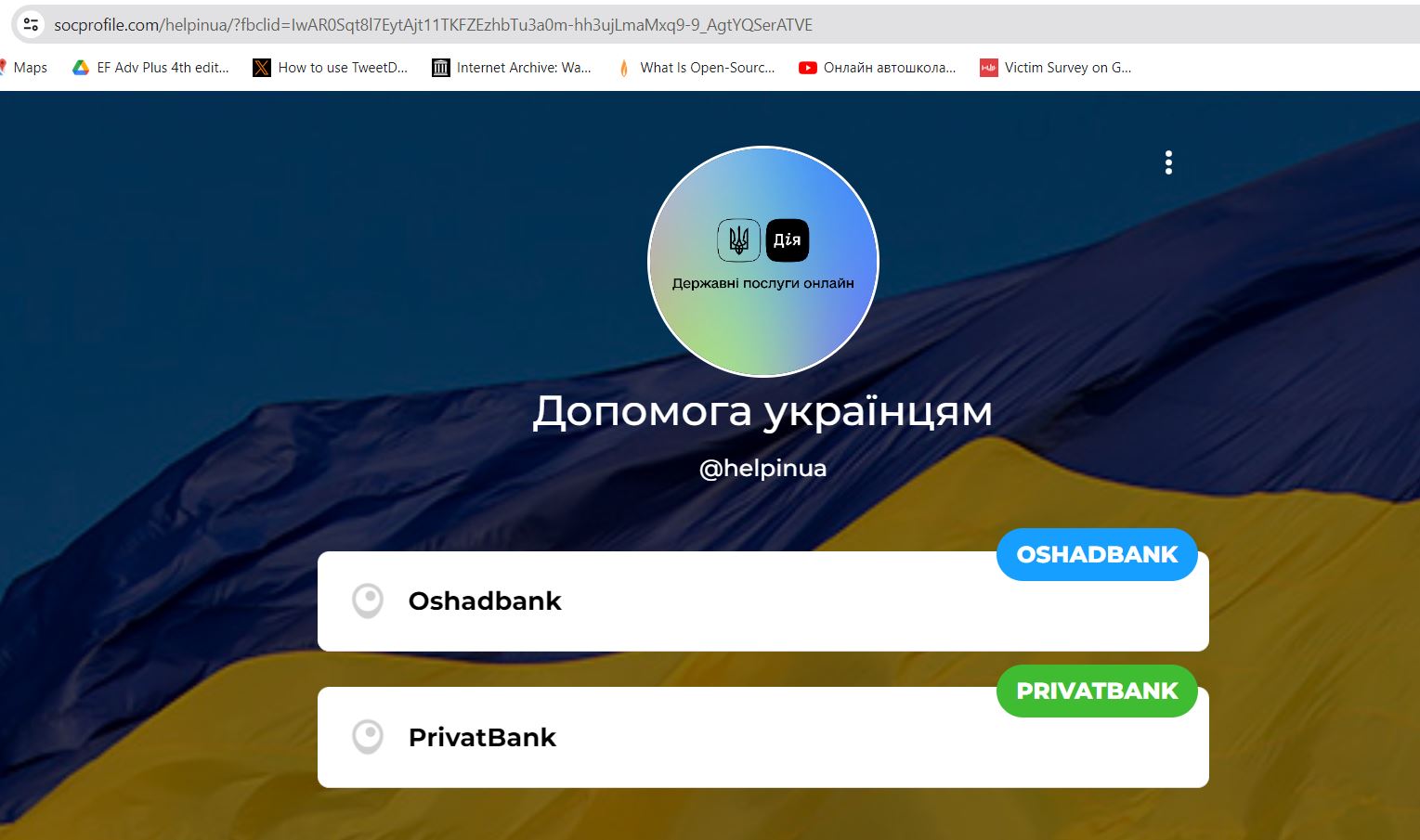1420x840 pixels.
Task: Open the Victim Survey bookmark
Action: pyautogui.click(x=1056, y=68)
